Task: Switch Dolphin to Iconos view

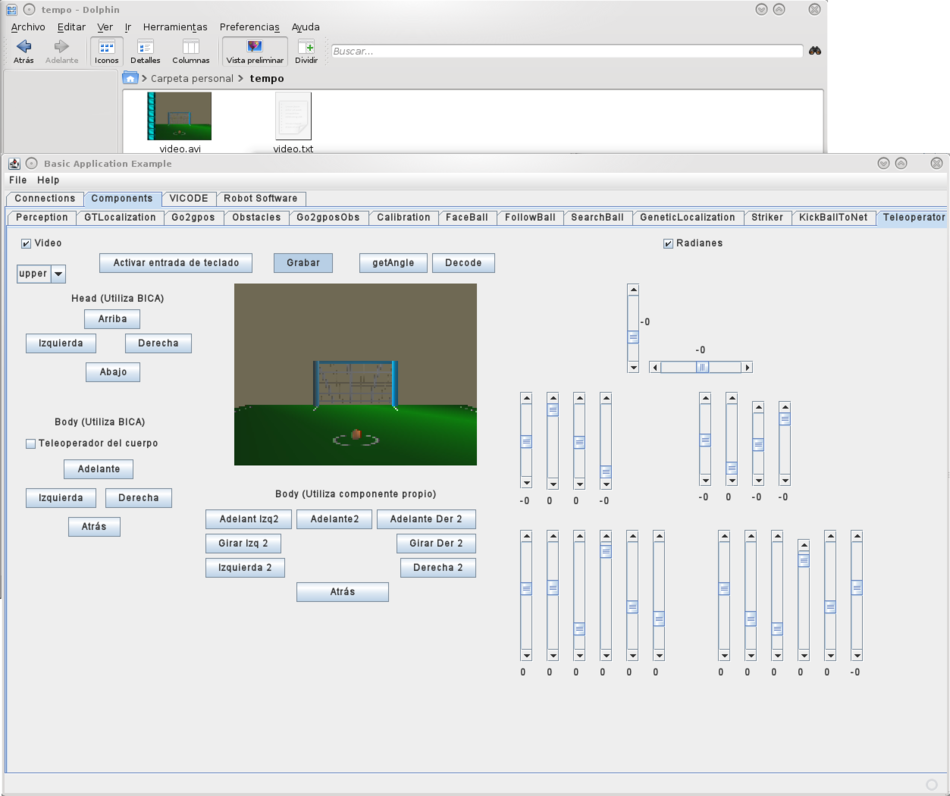Action: 106,48
